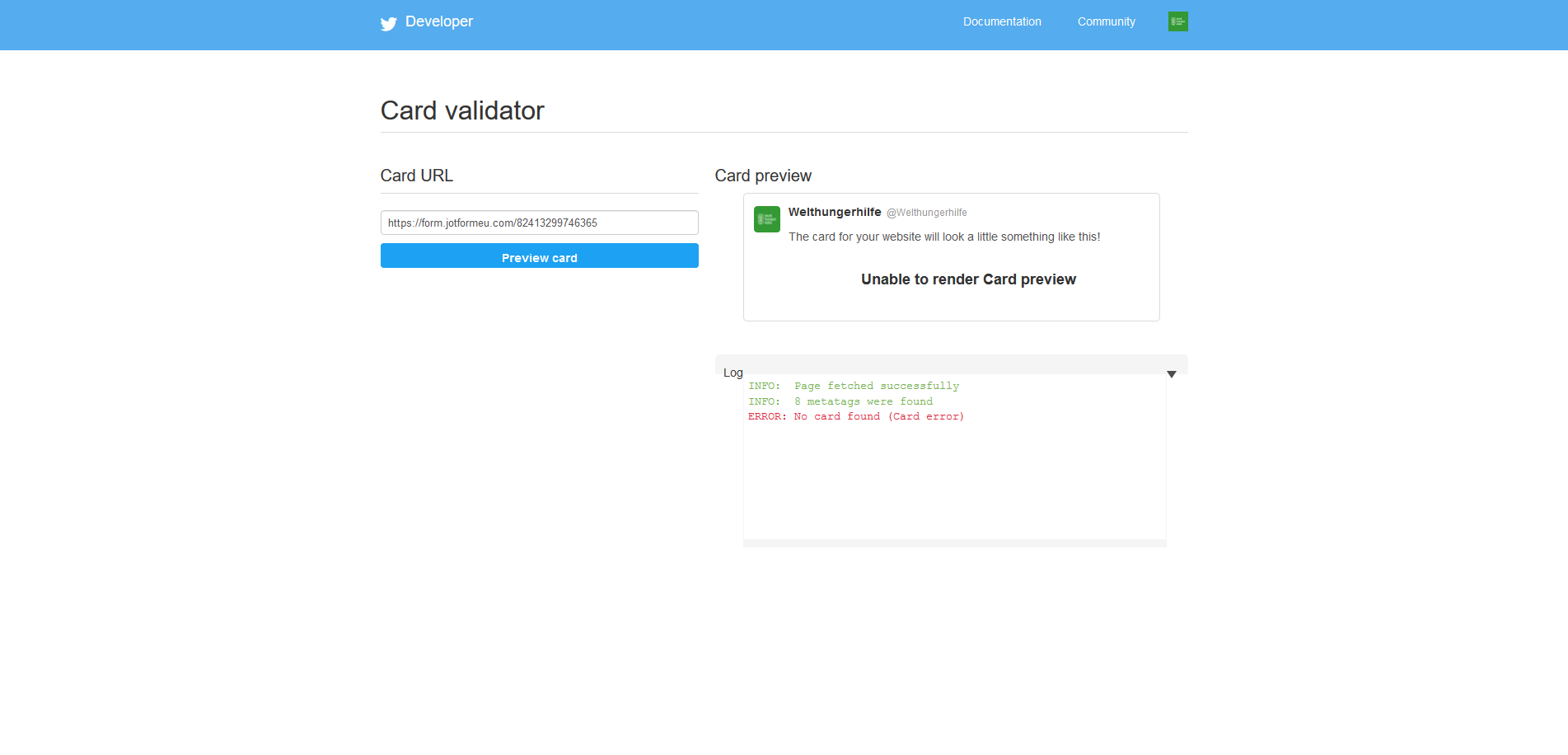The image size is (1568, 755).
Task: Click the @Welthungerhilfe handle
Action: coord(927,213)
